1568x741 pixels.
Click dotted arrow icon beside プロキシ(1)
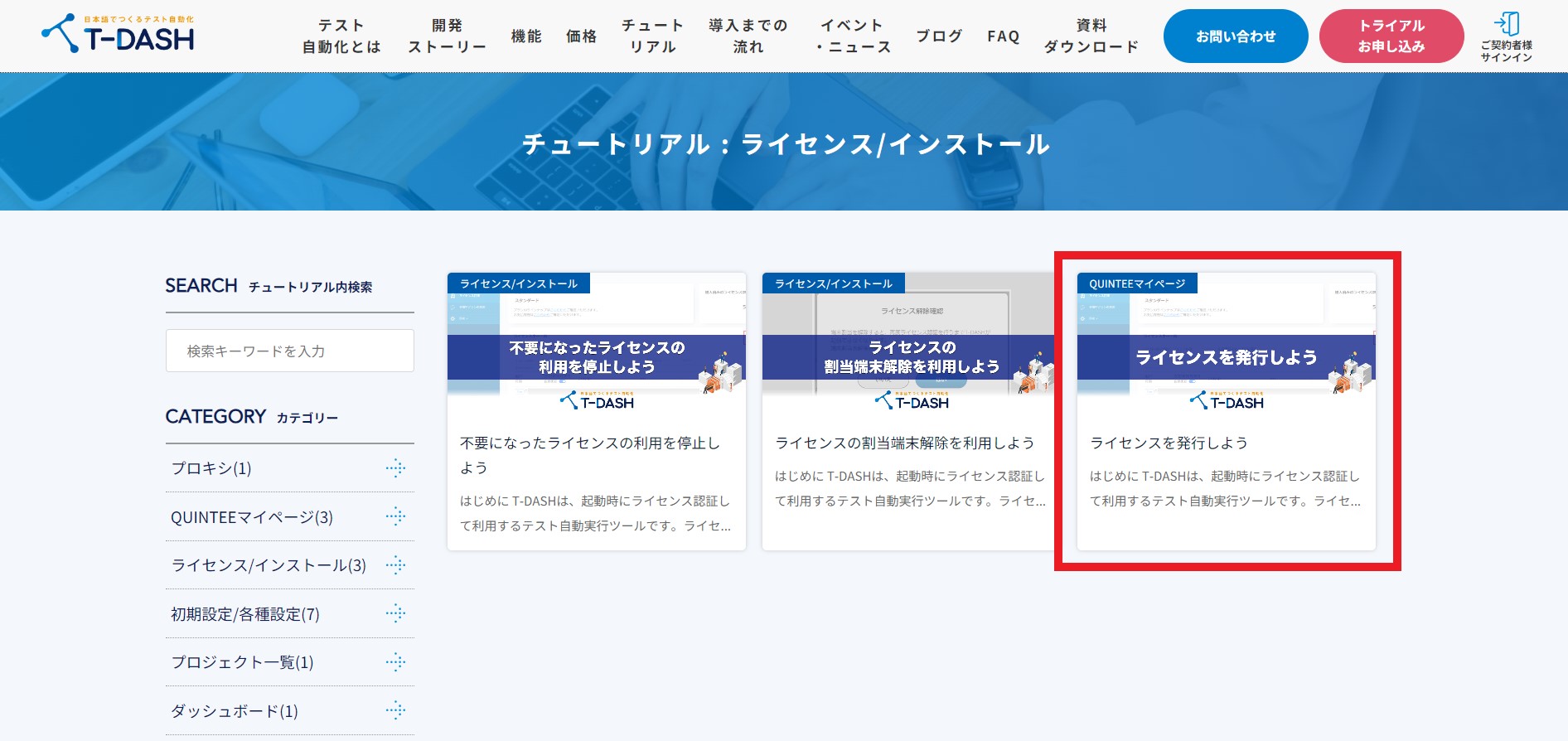(x=395, y=468)
